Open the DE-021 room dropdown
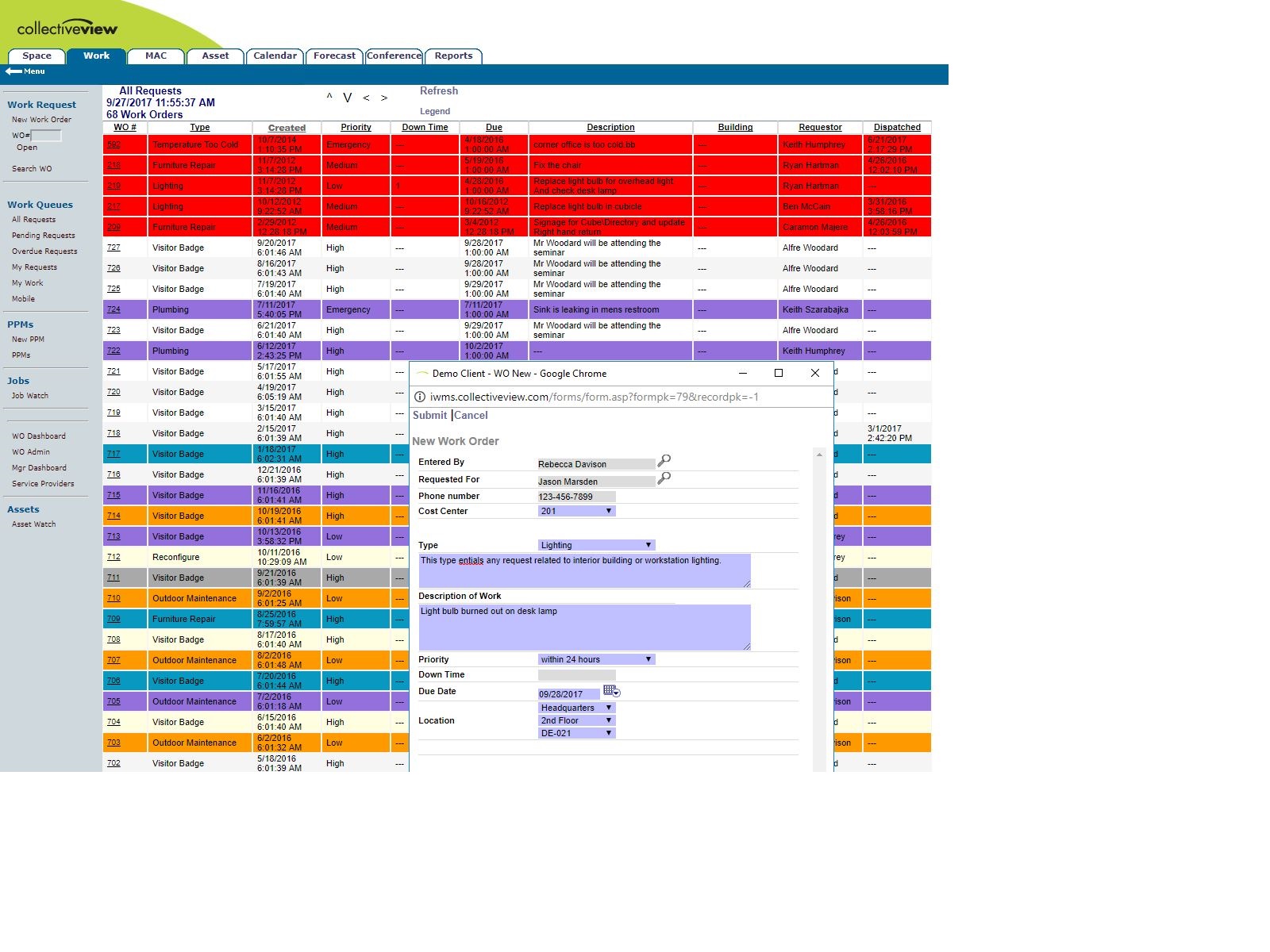The image size is (1270, 952). (x=576, y=733)
